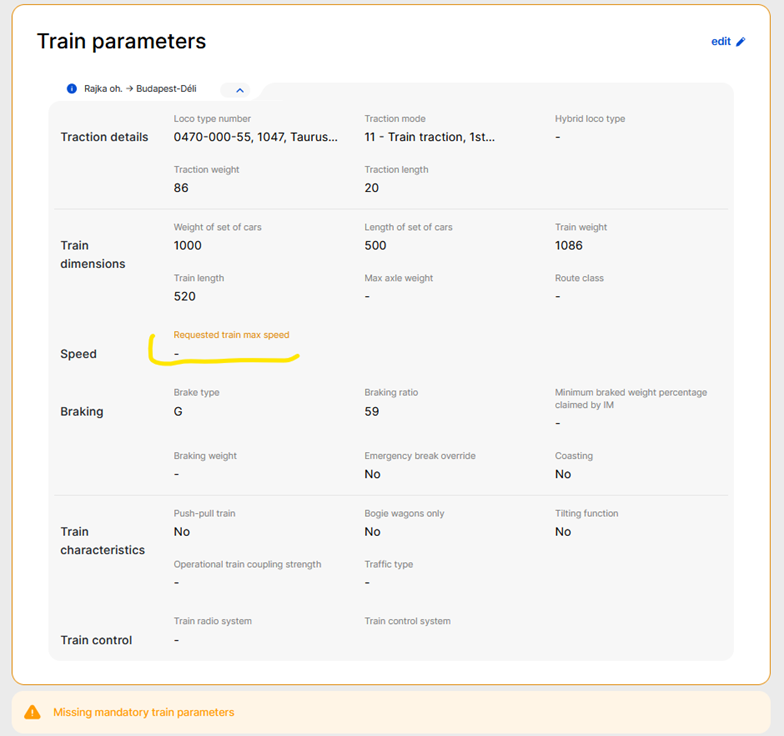
Task: Click the Tilting function No value
Action: click(x=562, y=532)
